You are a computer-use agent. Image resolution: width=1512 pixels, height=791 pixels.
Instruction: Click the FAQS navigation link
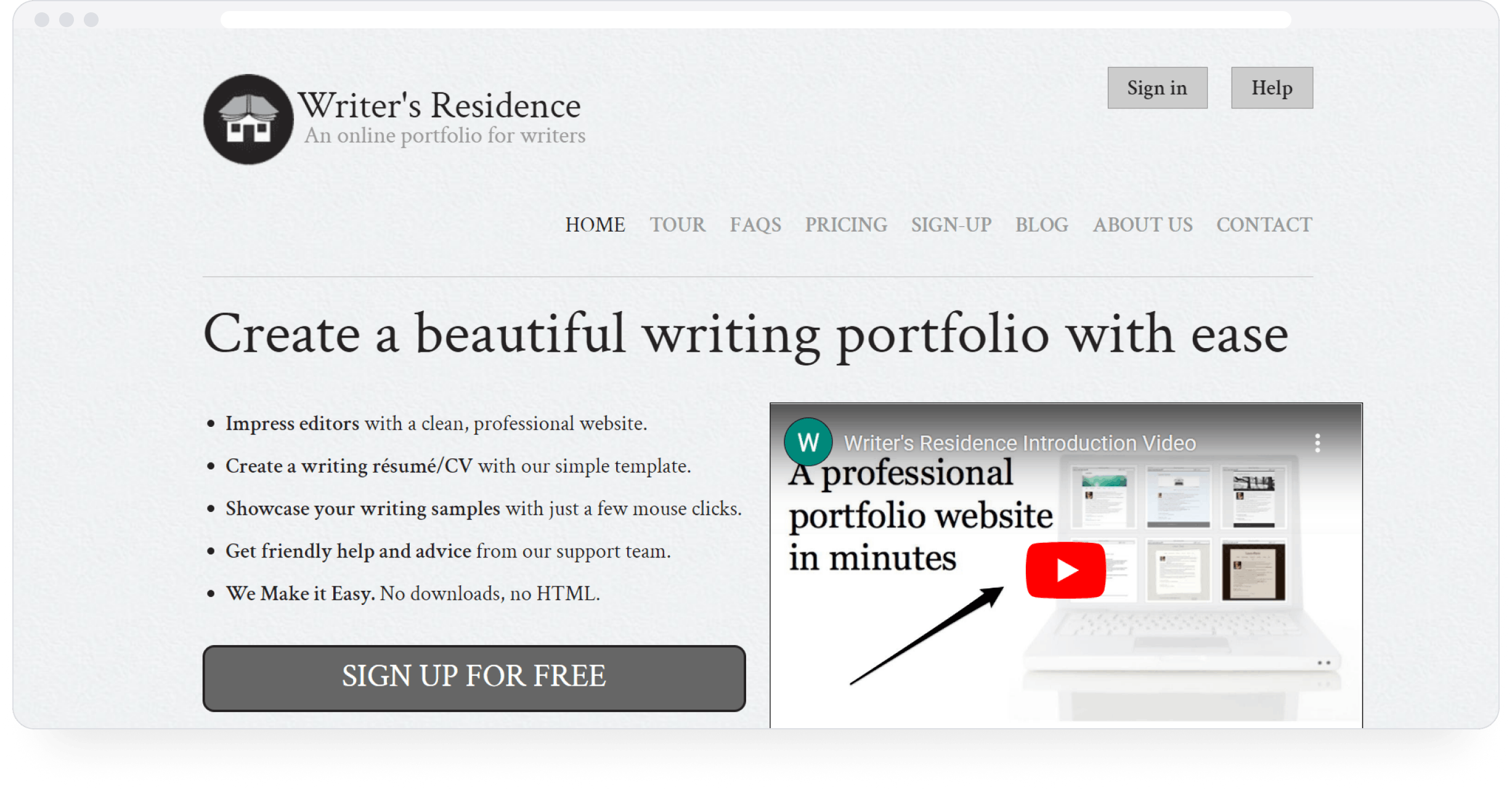coord(757,225)
